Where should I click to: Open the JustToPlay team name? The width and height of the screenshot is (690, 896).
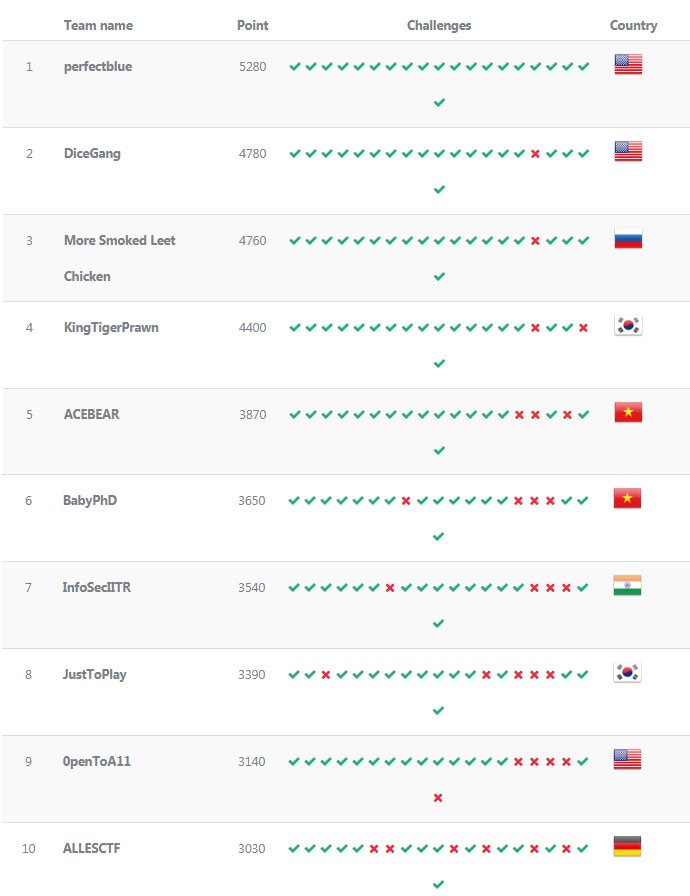pos(95,674)
